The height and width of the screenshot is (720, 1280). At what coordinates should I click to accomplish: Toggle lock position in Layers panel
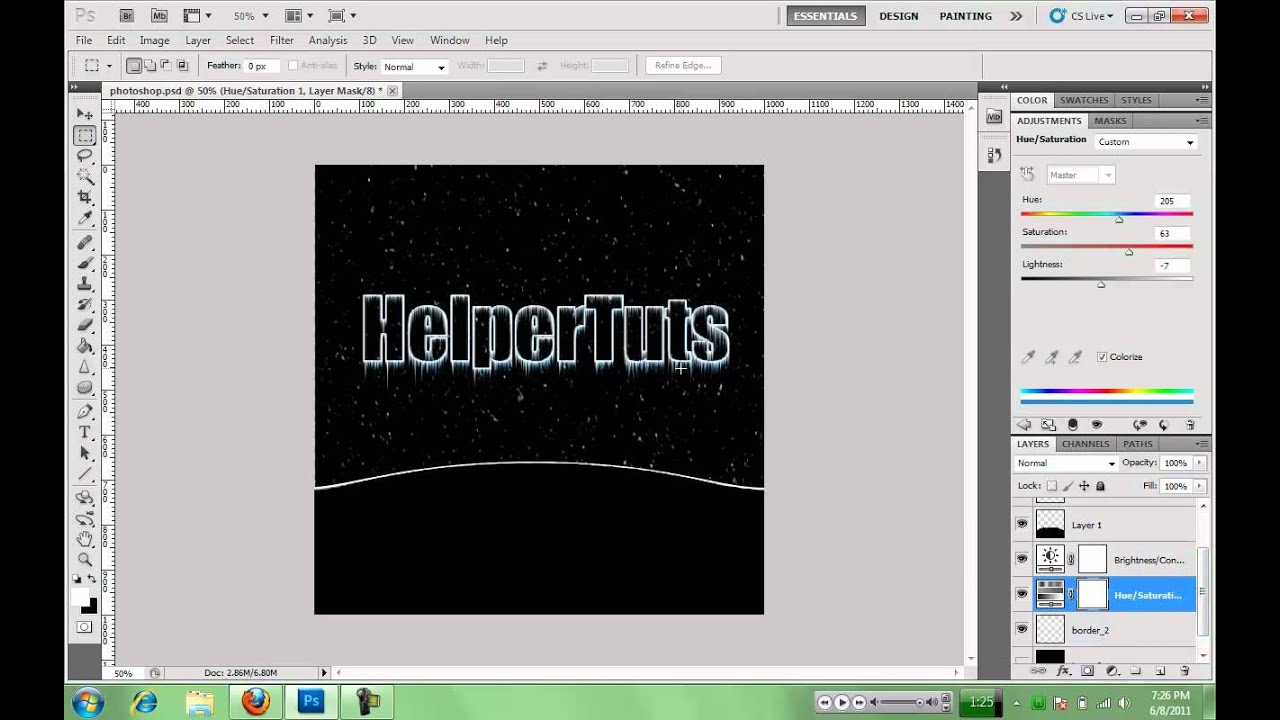pyautogui.click(x=1084, y=486)
